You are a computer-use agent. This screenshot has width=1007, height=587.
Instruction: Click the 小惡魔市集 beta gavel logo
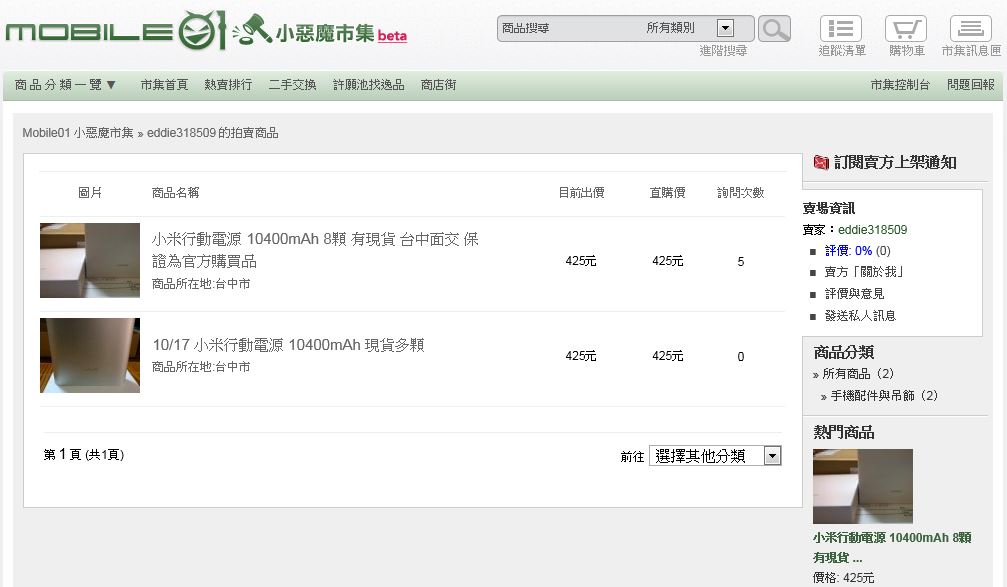click(319, 30)
